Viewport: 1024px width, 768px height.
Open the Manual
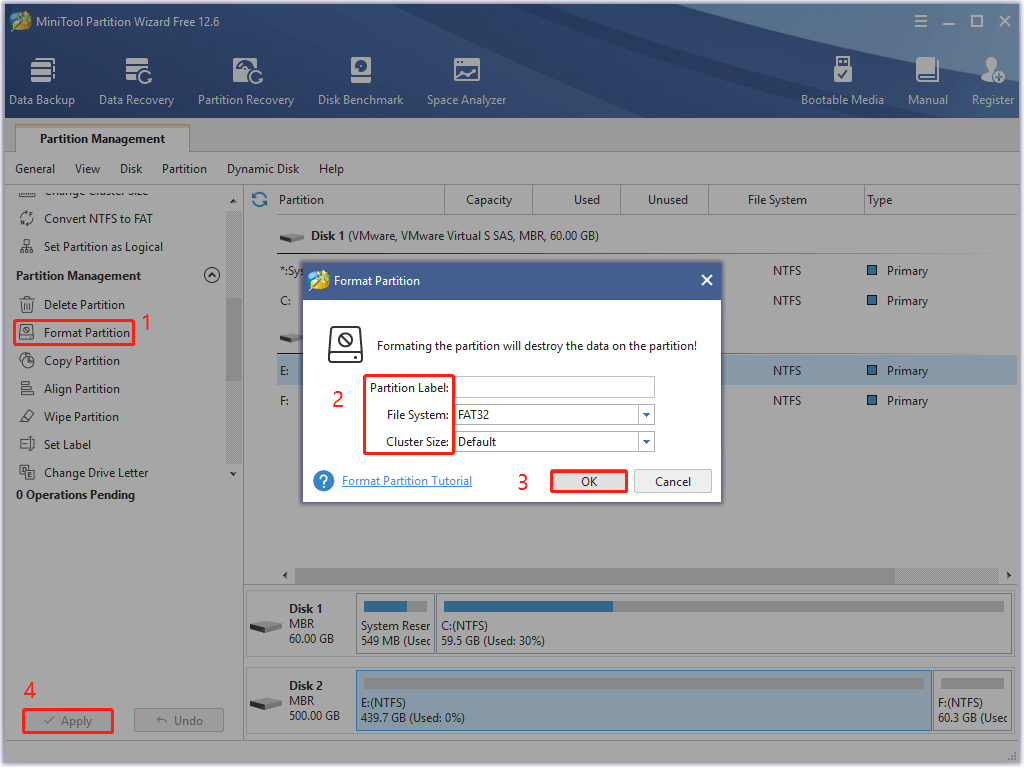[x=927, y=82]
